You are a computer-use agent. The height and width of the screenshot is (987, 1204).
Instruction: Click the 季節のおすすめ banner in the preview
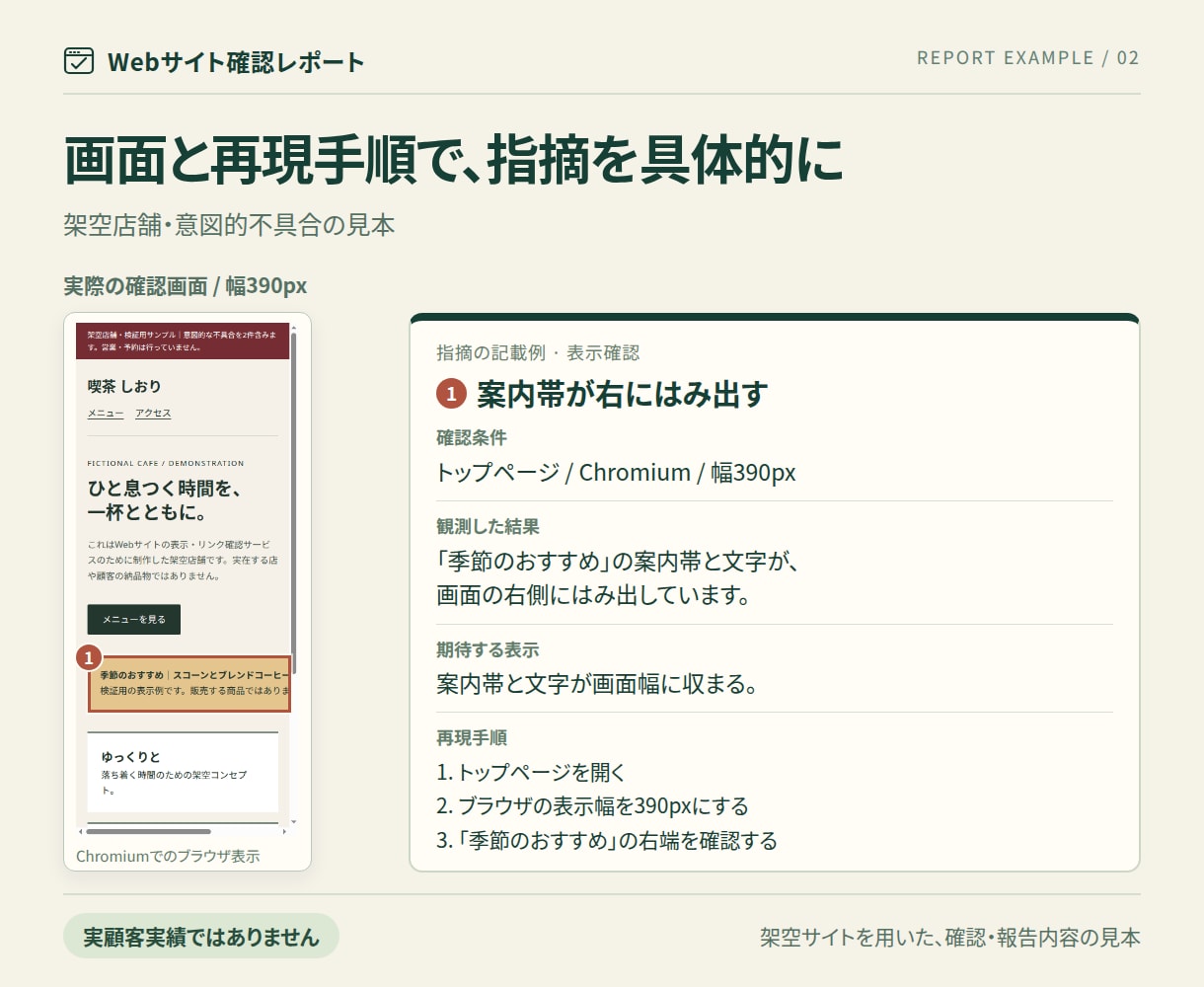(189, 683)
